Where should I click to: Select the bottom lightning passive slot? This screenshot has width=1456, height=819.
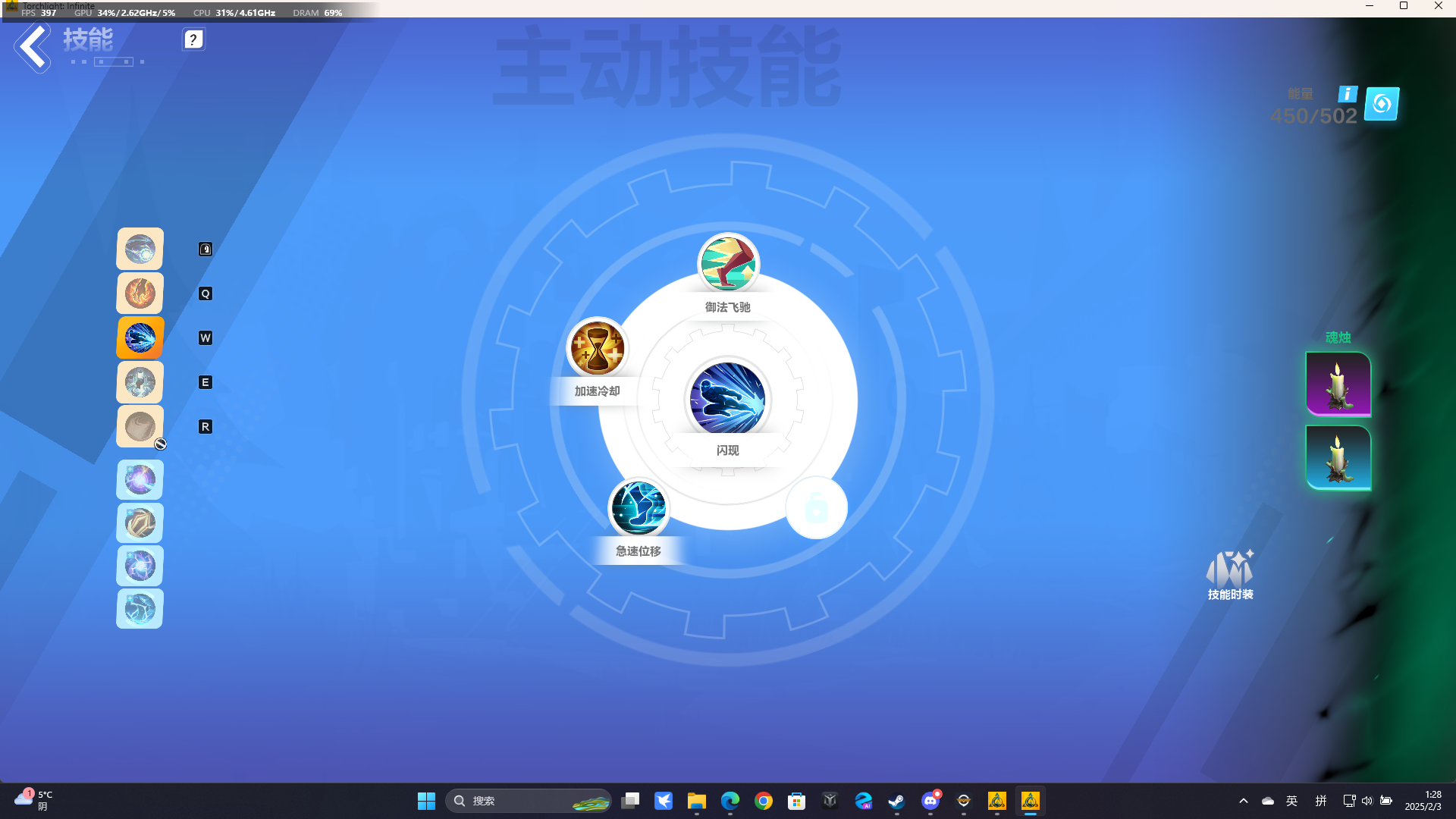coord(140,609)
